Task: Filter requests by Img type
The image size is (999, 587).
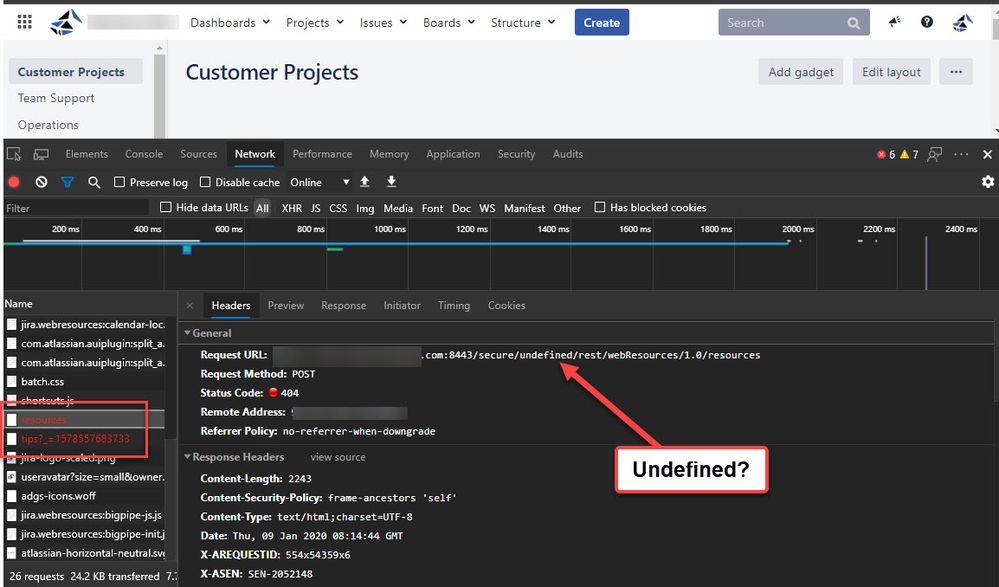Action: [365, 208]
